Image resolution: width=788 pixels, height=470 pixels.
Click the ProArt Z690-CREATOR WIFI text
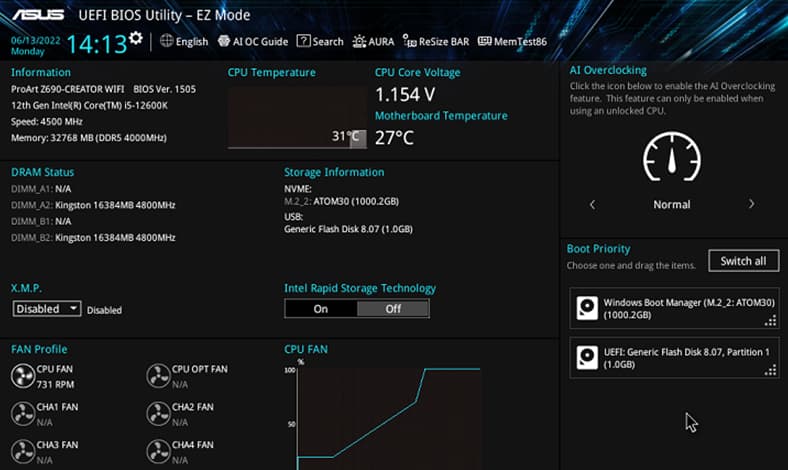(x=67, y=89)
